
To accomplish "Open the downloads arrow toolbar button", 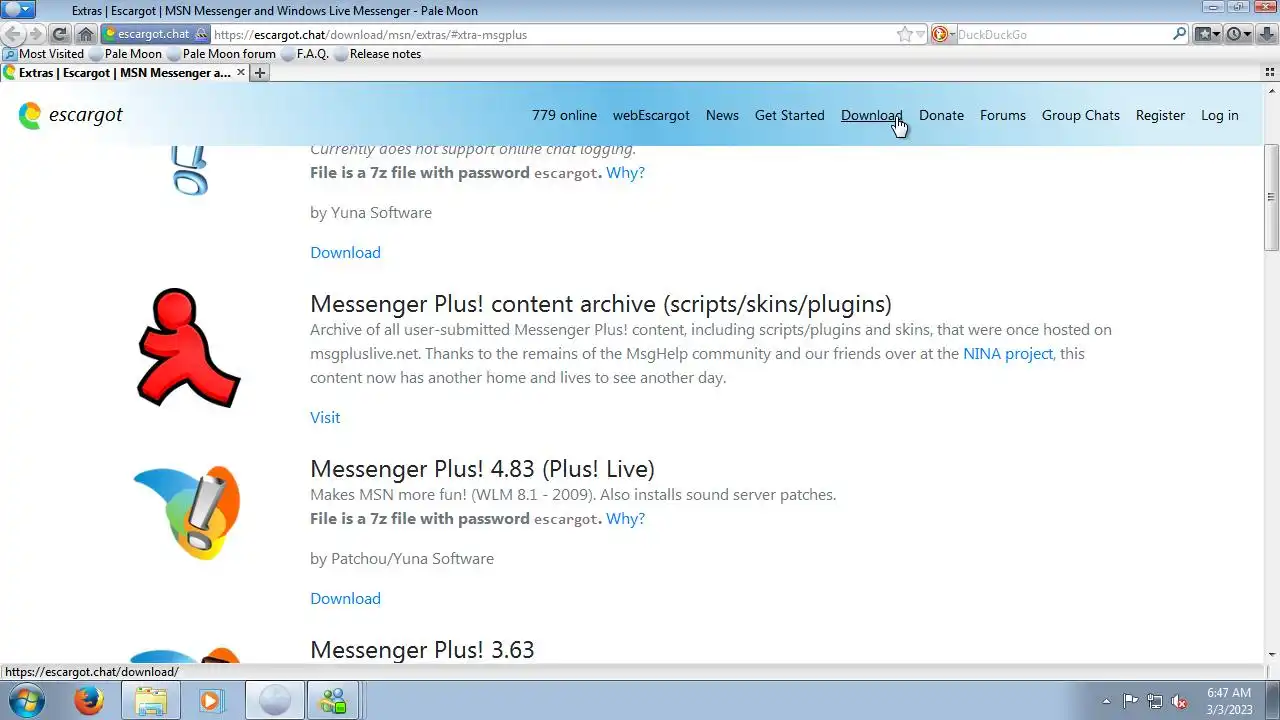I will [x=1265, y=34].
